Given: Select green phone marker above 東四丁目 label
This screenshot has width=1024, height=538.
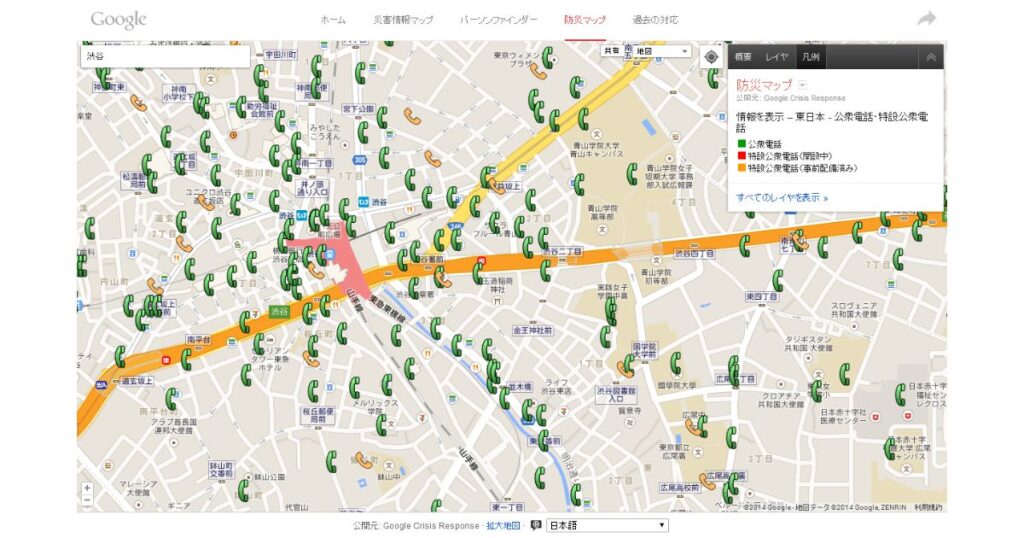Looking at the screenshot, I should tap(777, 280).
